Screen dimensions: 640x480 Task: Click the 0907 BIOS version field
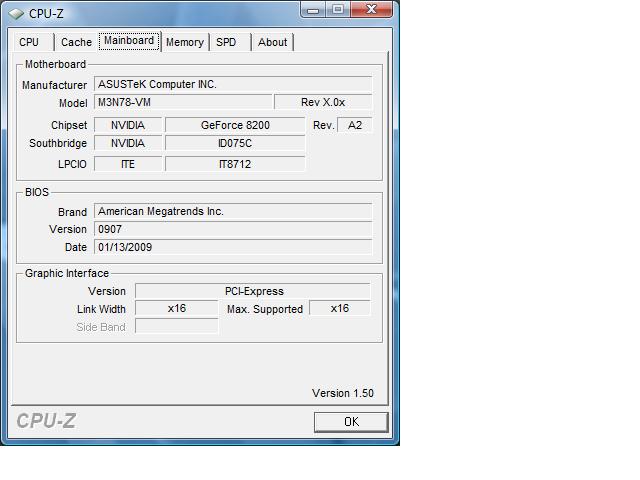click(x=233, y=229)
